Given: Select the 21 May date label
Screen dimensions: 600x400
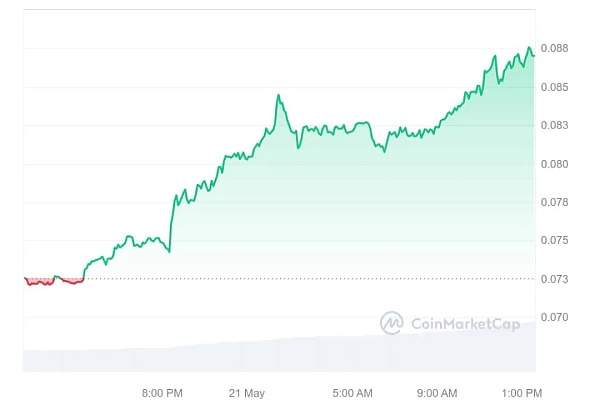Looking at the screenshot, I should point(246,391).
